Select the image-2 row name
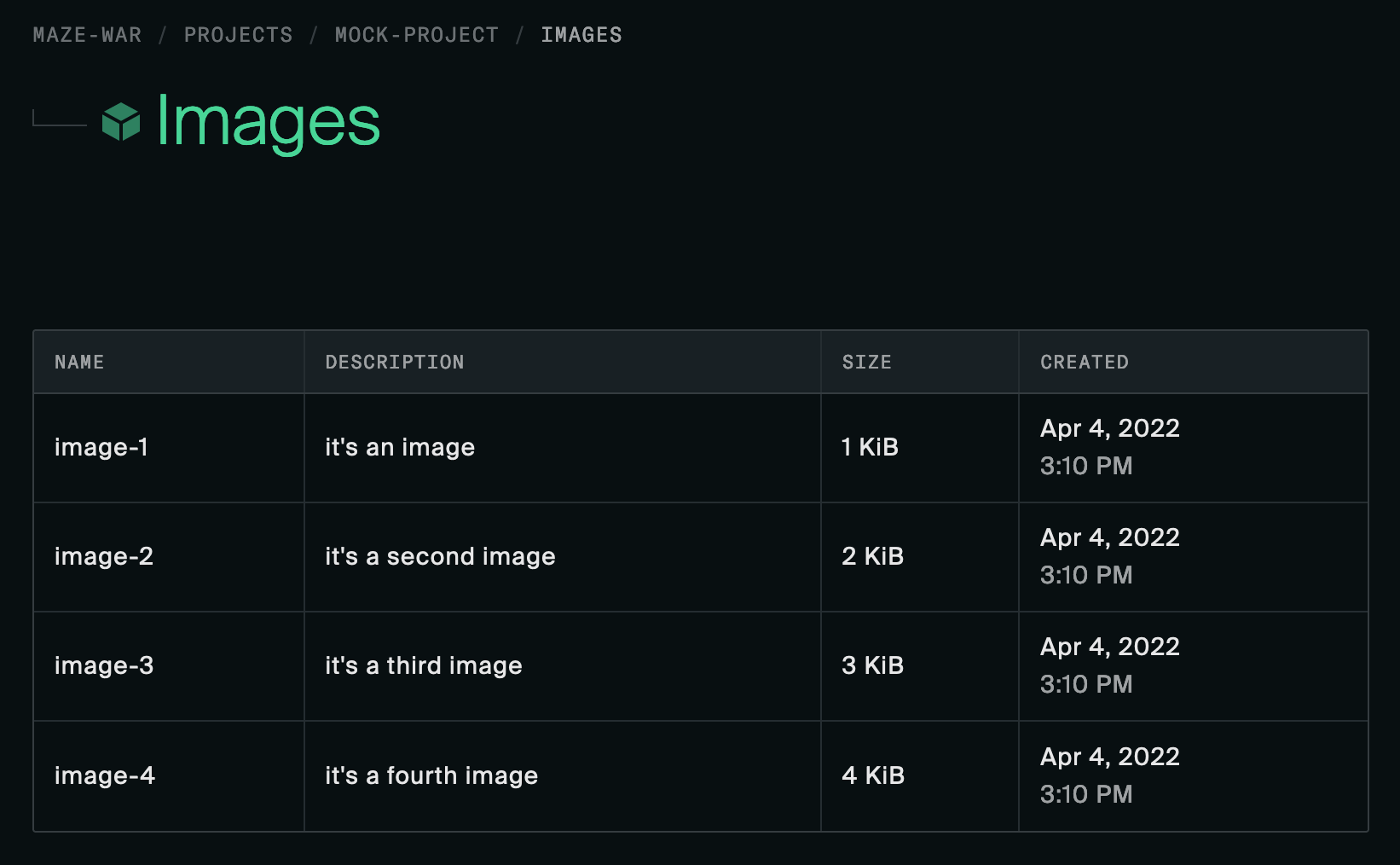This screenshot has width=1400, height=865. click(x=104, y=556)
